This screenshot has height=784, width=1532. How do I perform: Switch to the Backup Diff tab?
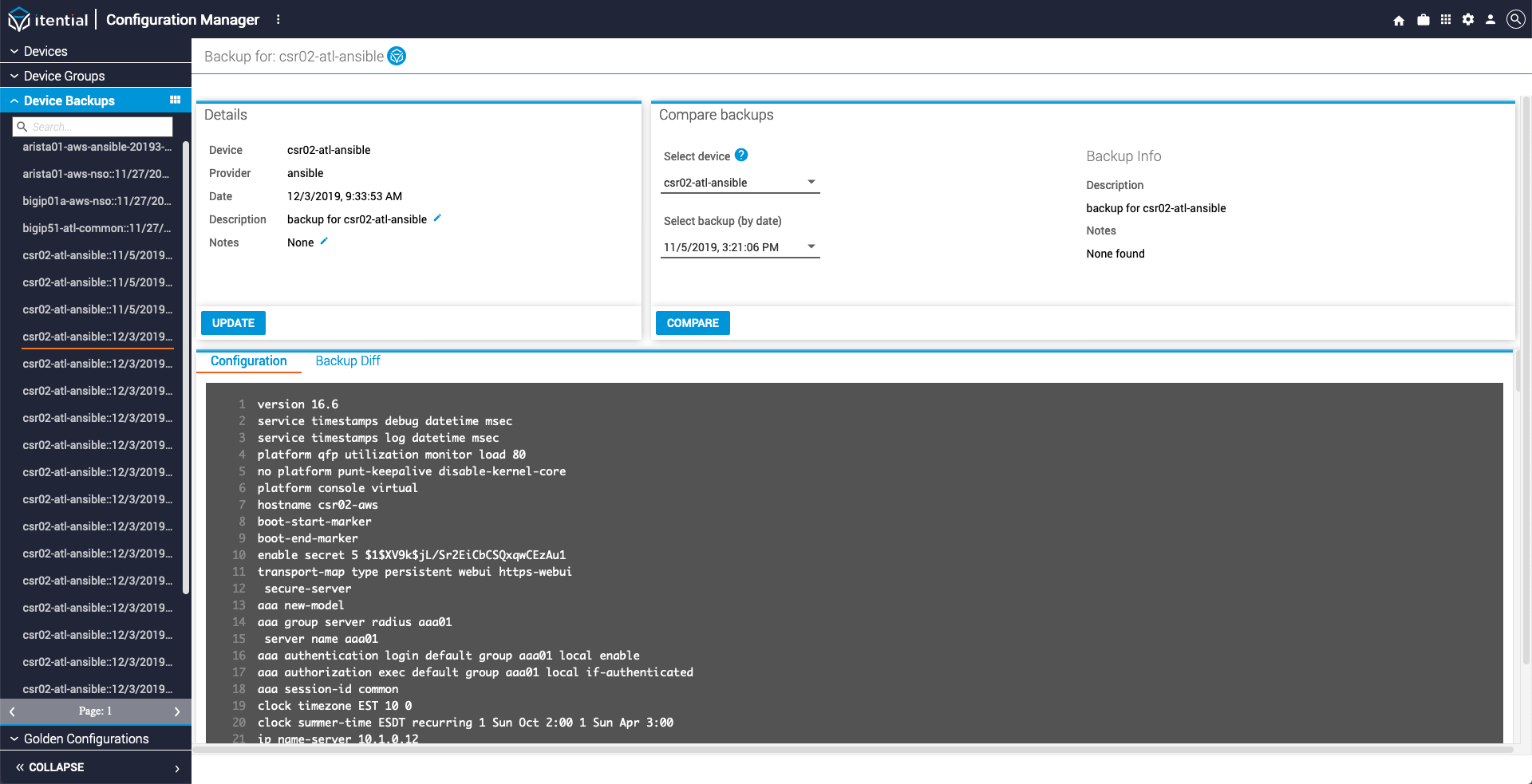348,361
